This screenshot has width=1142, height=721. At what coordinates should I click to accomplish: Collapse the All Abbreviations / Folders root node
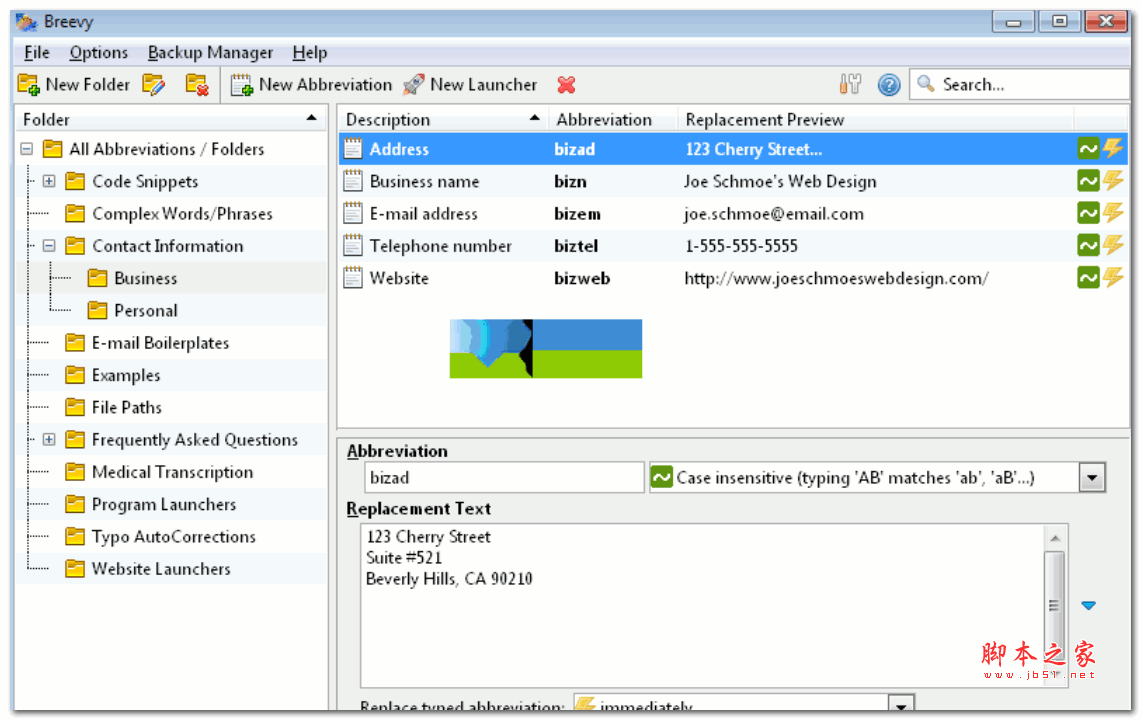pos(27,149)
